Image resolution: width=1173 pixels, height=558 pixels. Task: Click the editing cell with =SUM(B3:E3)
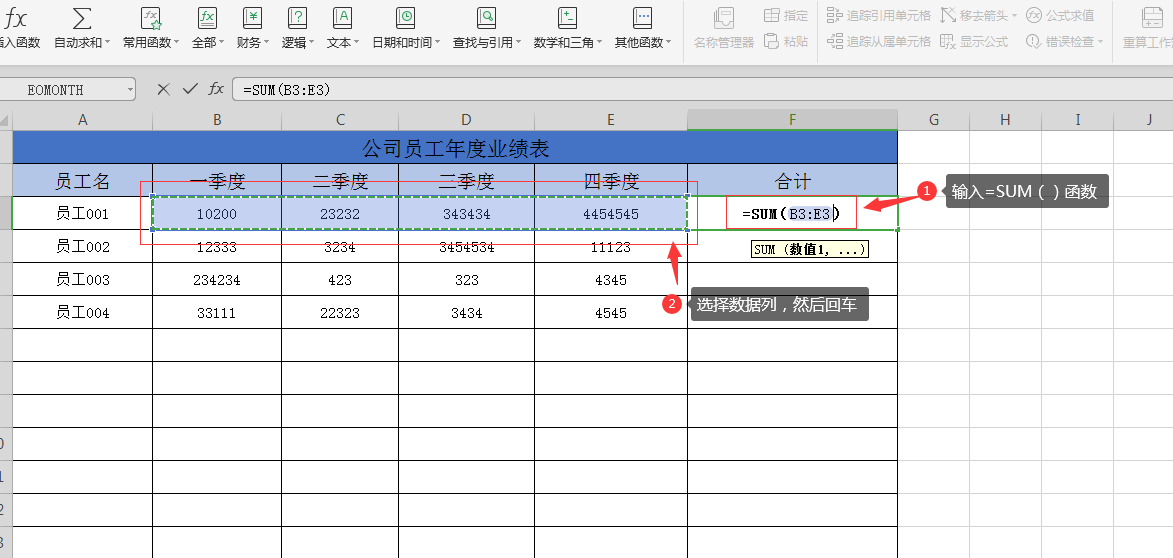tap(792, 213)
